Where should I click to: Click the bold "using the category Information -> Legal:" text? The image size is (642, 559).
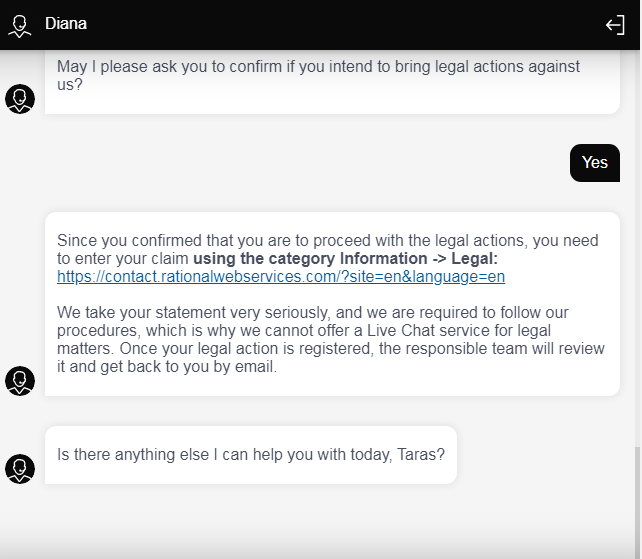(x=345, y=259)
